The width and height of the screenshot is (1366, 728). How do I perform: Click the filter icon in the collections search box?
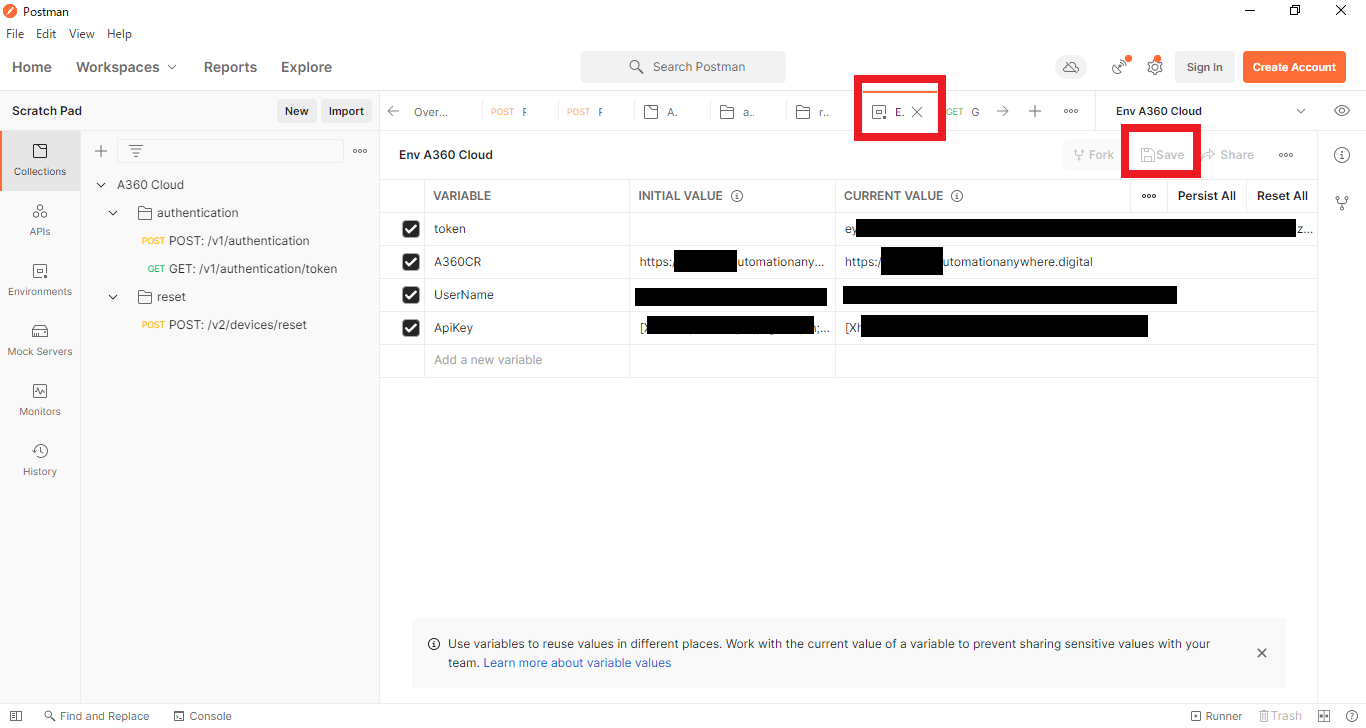click(x=136, y=151)
